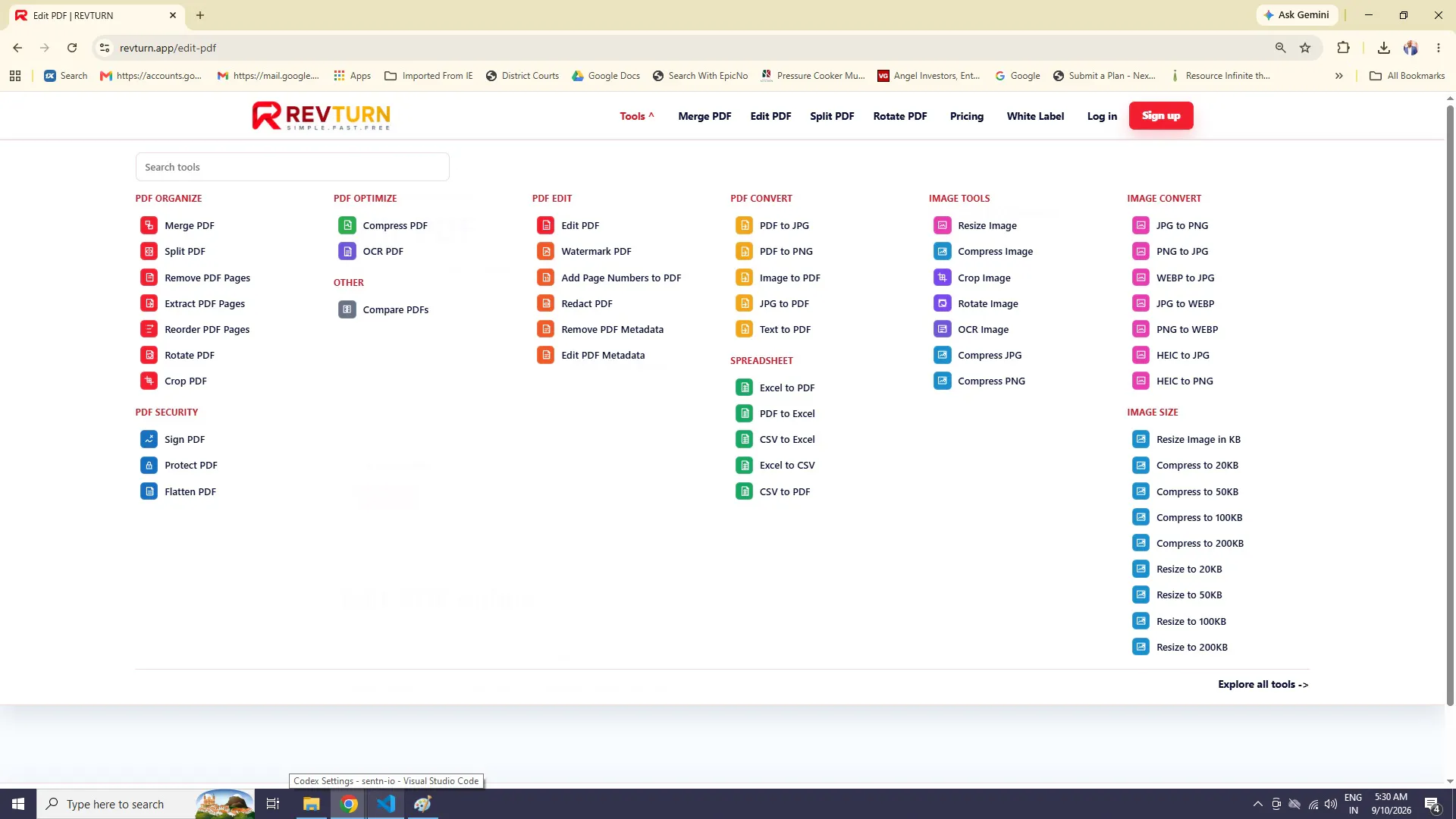Open Add Page Numbers to PDF link

621,278
